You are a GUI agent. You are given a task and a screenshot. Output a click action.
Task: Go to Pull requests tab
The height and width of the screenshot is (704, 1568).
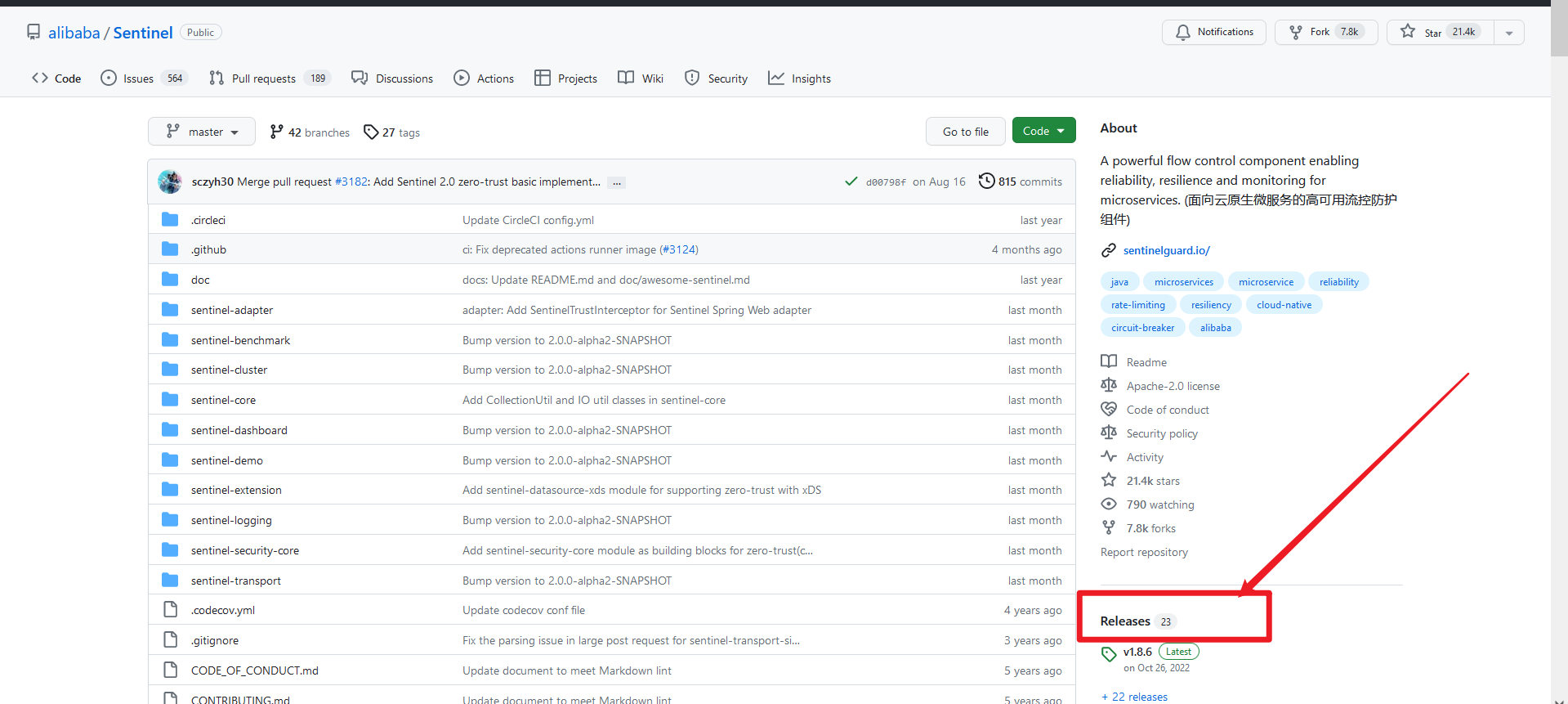click(x=269, y=78)
